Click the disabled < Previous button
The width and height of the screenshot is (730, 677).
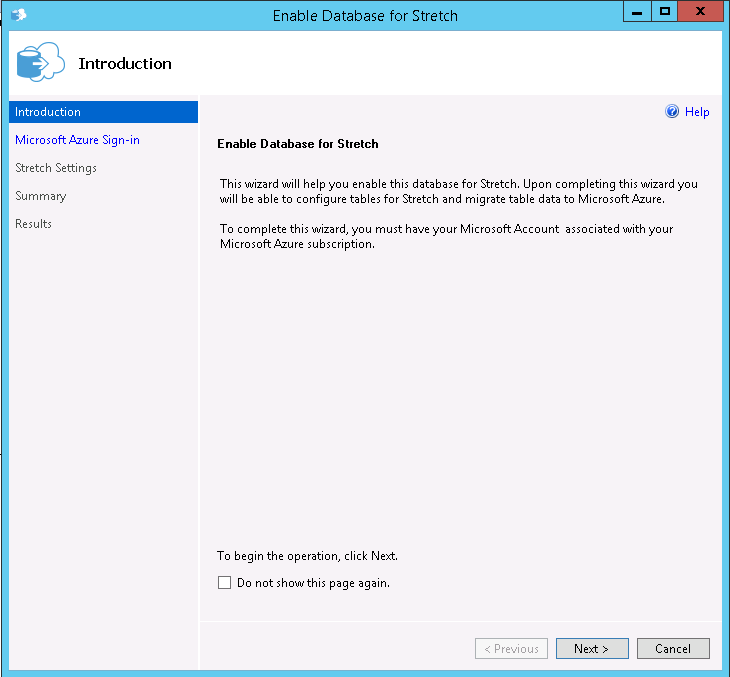click(511, 648)
